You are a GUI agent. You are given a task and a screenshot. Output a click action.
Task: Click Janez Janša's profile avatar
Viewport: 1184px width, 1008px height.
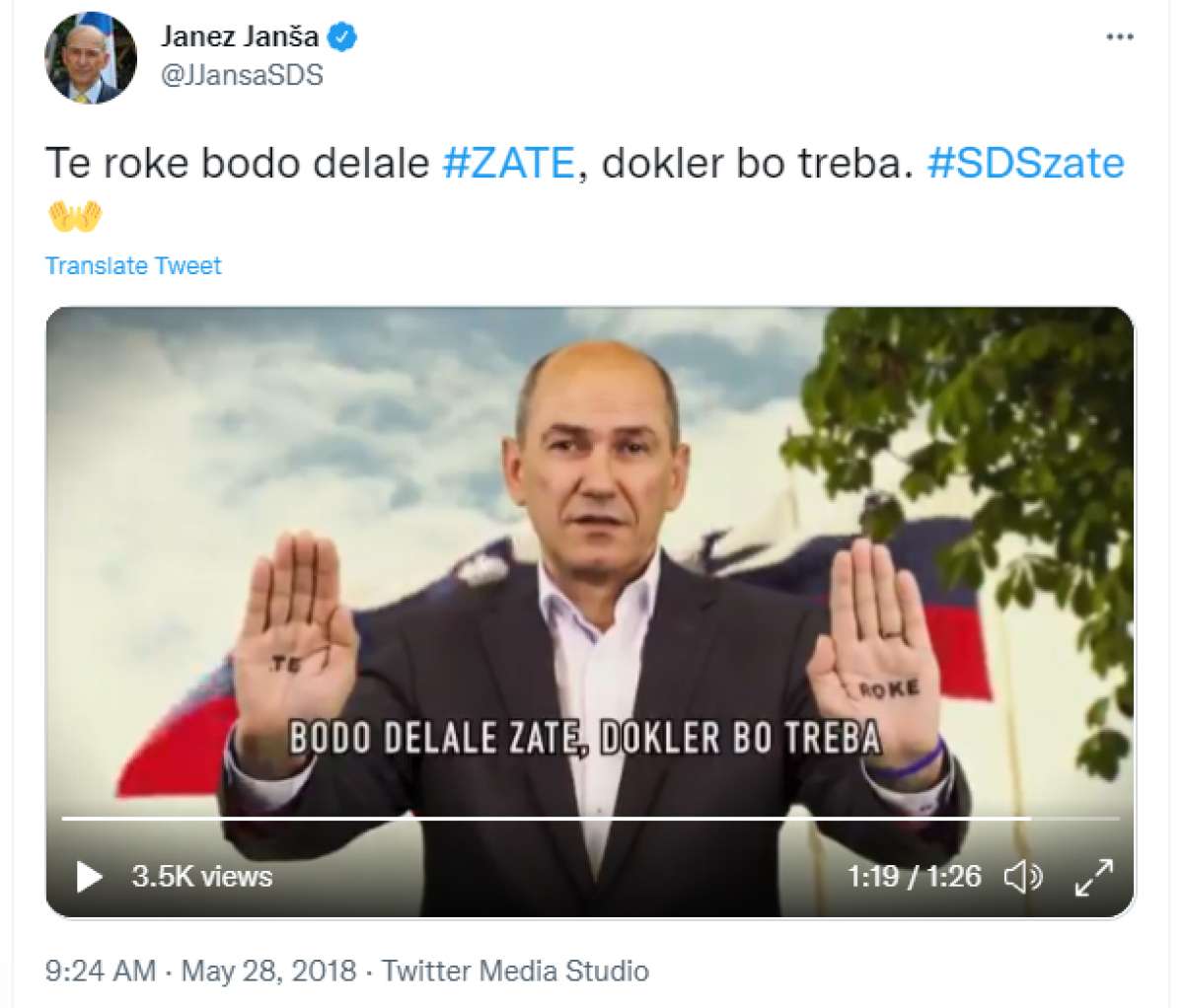(83, 59)
